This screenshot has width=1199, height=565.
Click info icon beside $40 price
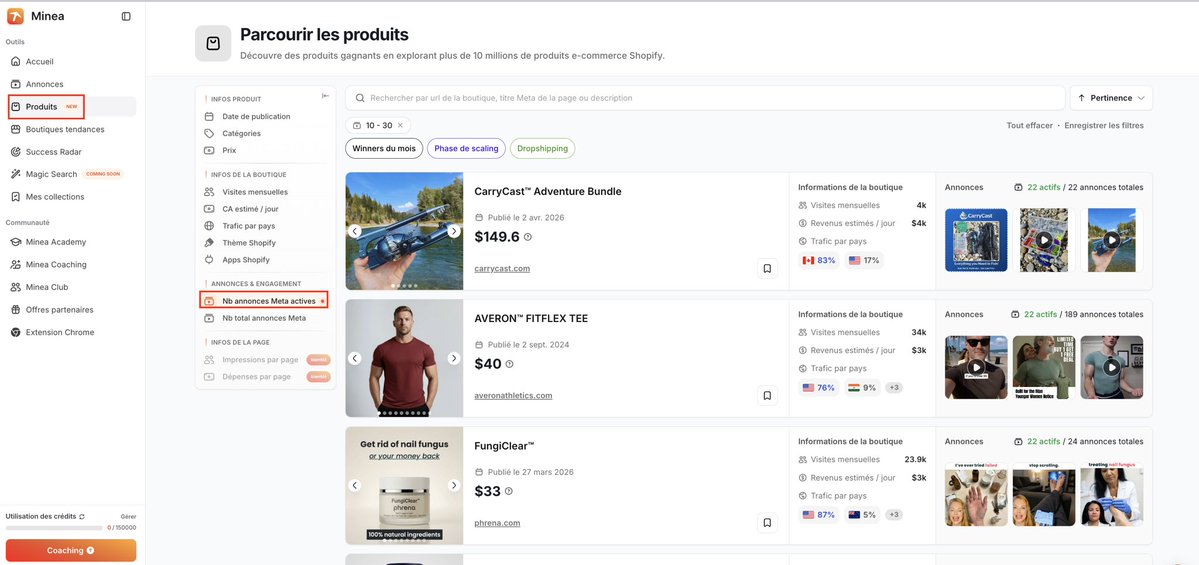[509, 364]
